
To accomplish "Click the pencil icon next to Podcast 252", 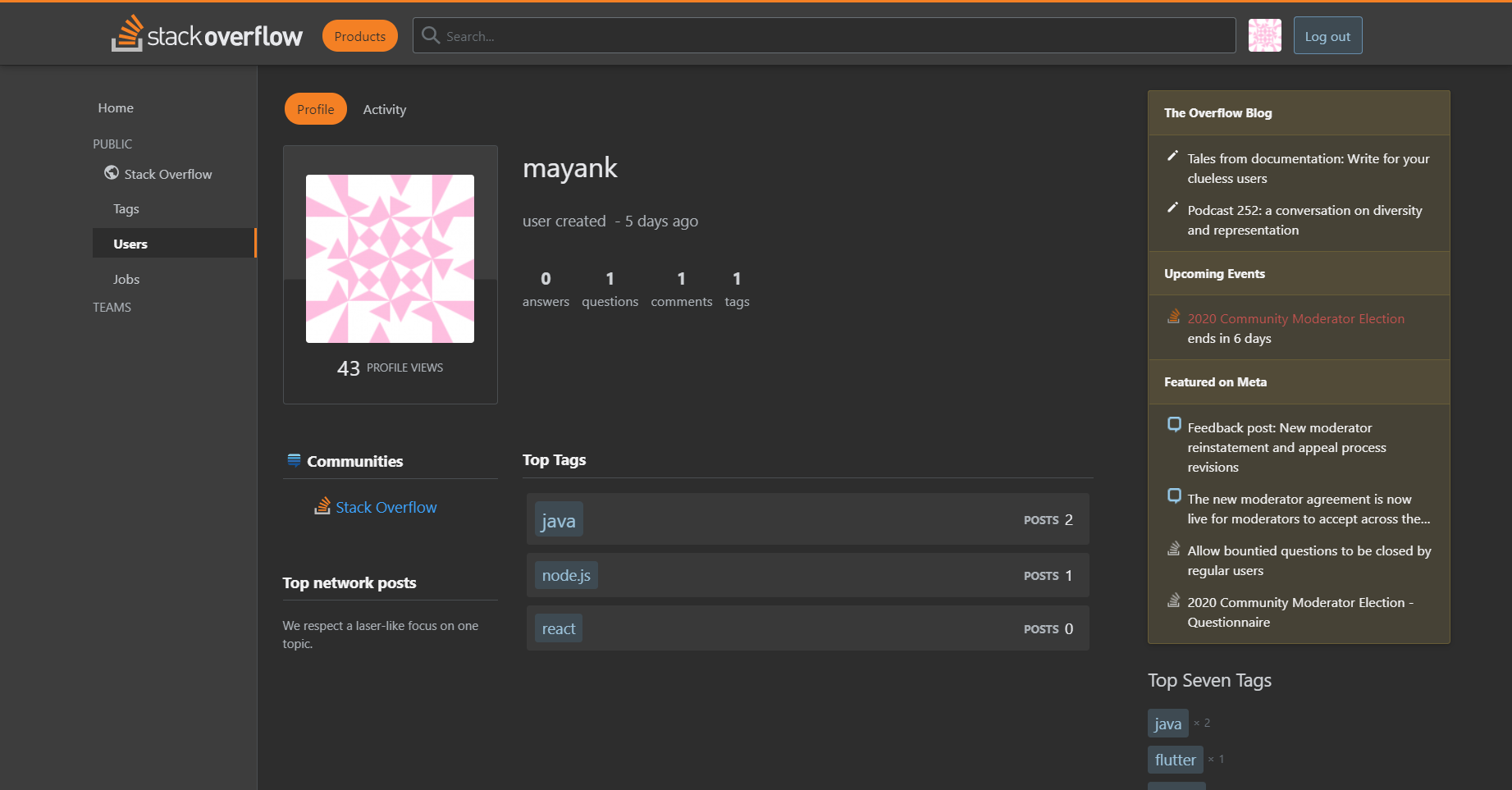I will tap(1172, 208).
